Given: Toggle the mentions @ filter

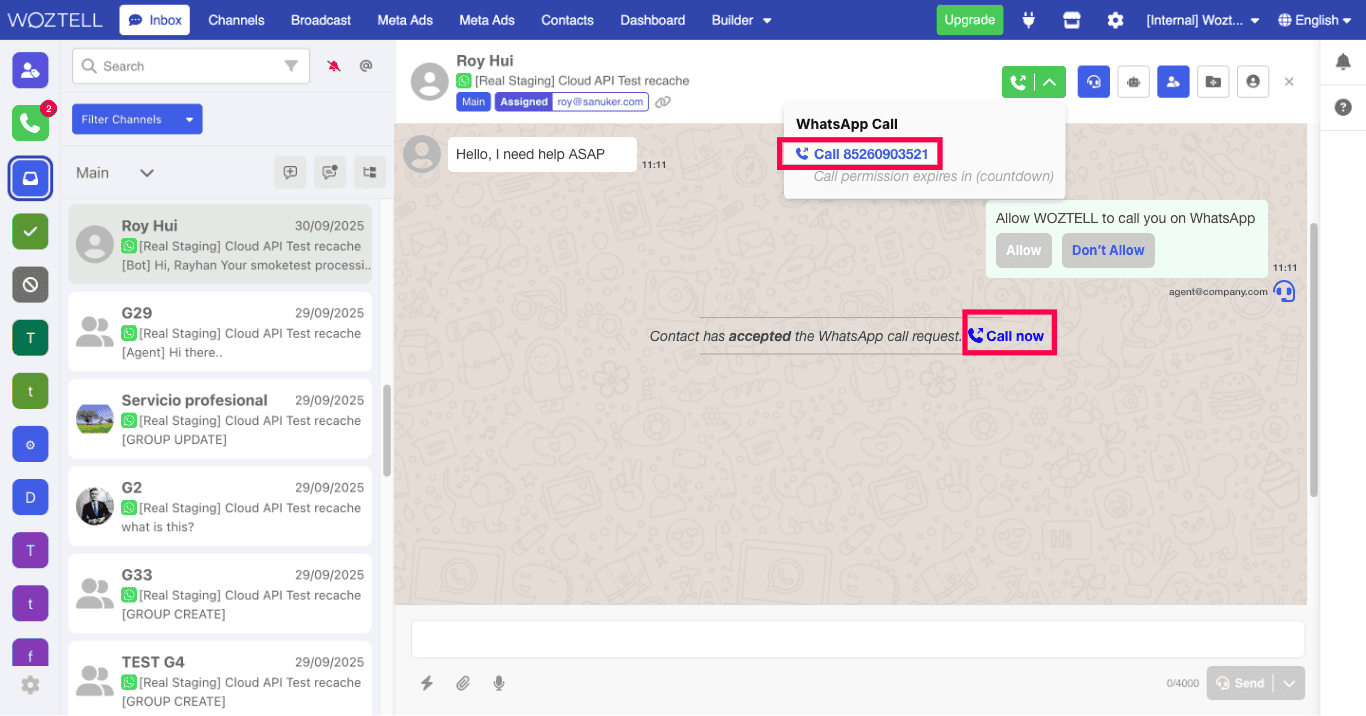Looking at the screenshot, I should (366, 66).
